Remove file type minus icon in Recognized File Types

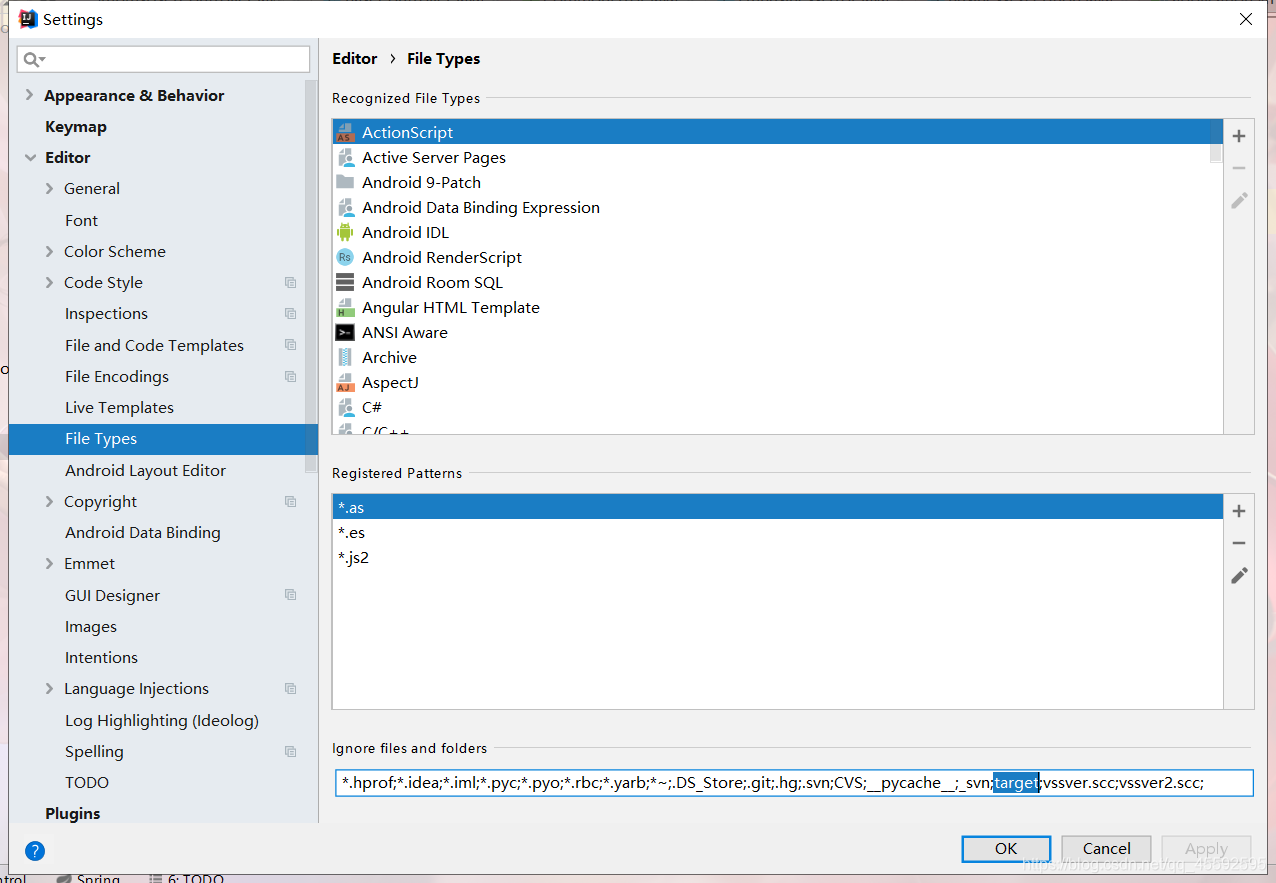(1239, 168)
